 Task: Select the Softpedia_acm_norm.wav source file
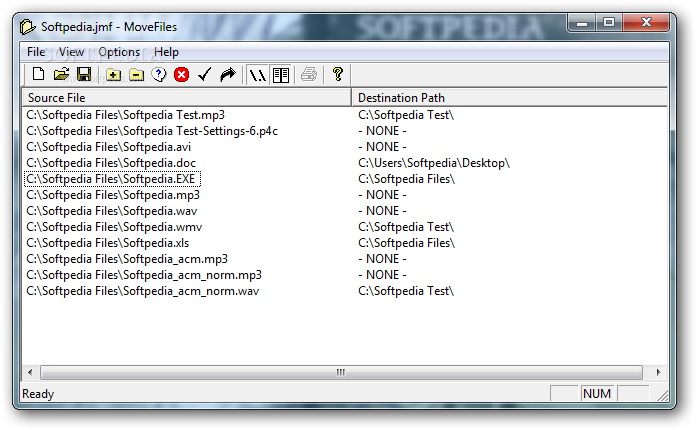[x=143, y=291]
